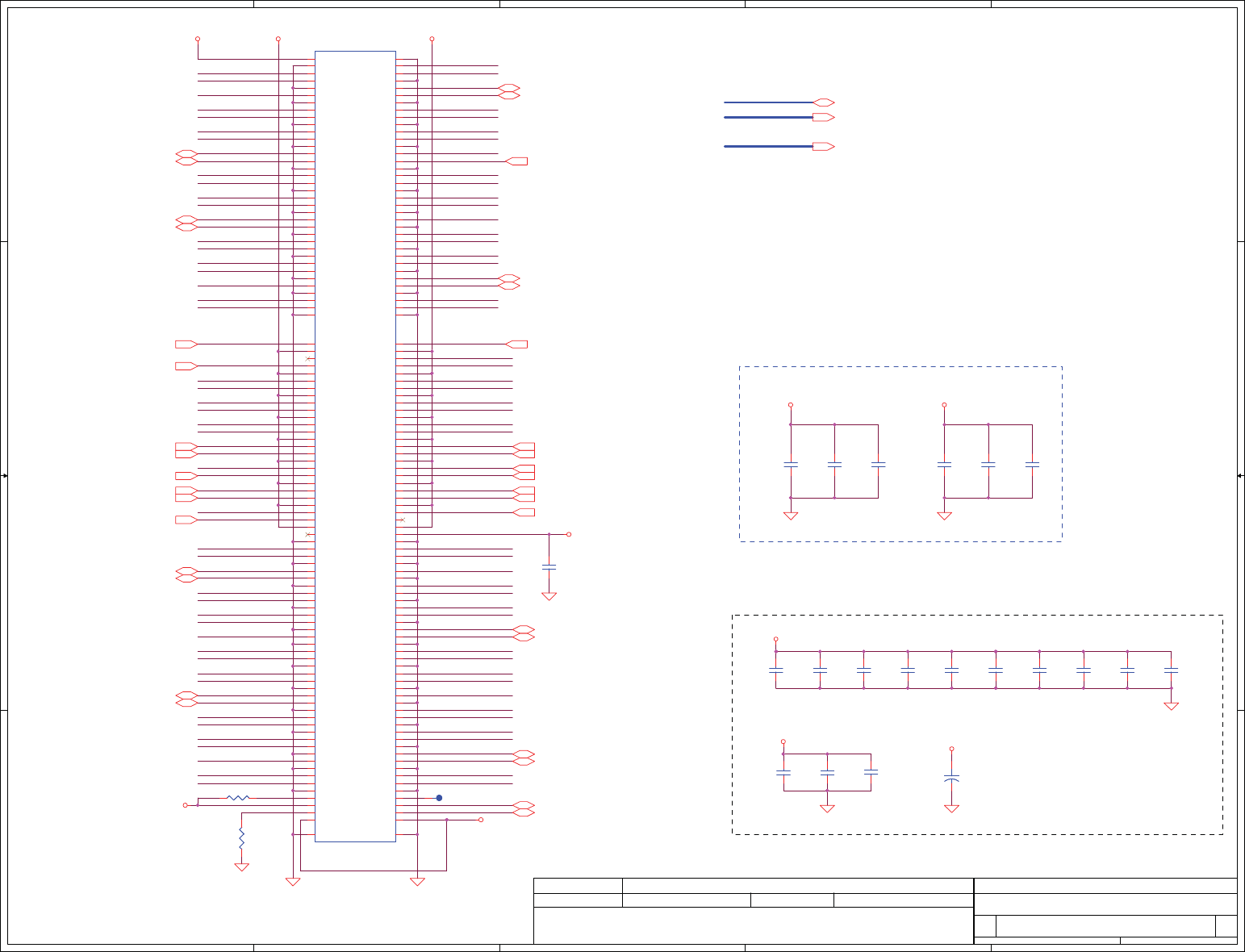Image resolution: width=1245 pixels, height=952 pixels.
Task: Select the horizontal resistor symbol left of connector
Action: (x=238, y=798)
